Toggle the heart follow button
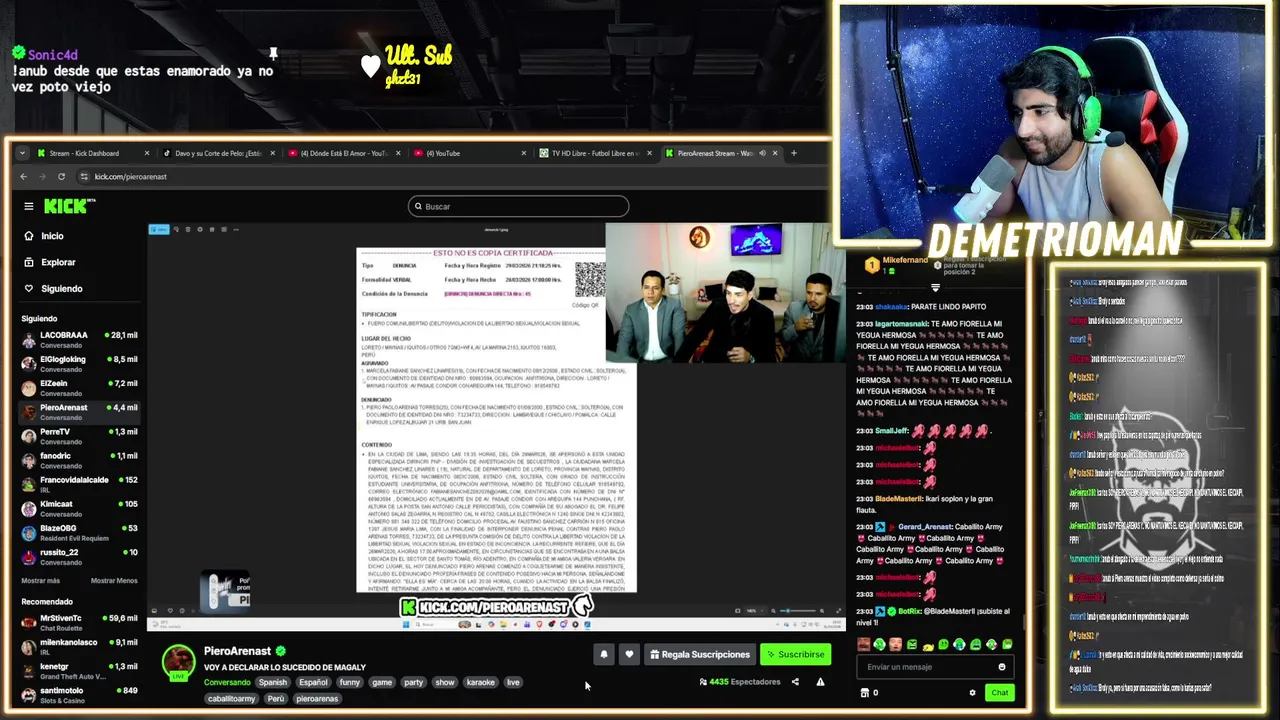This screenshot has height=720, width=1280. tap(629, 654)
